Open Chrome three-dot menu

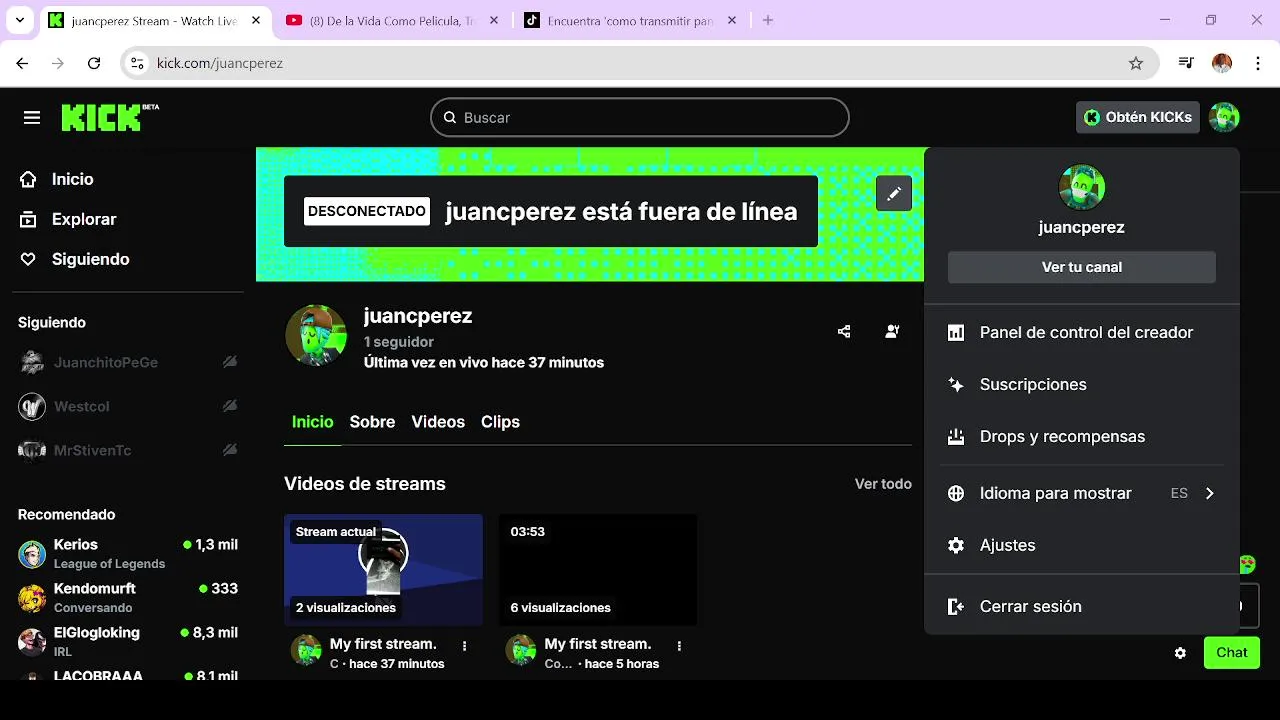point(1257,63)
